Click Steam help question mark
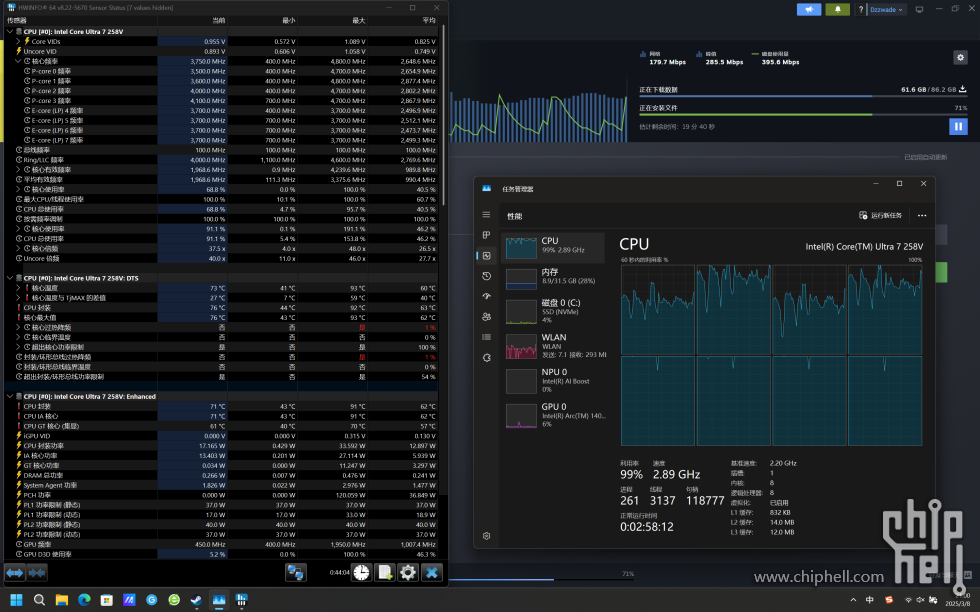The width and height of the screenshot is (980, 612). pos(861,9)
